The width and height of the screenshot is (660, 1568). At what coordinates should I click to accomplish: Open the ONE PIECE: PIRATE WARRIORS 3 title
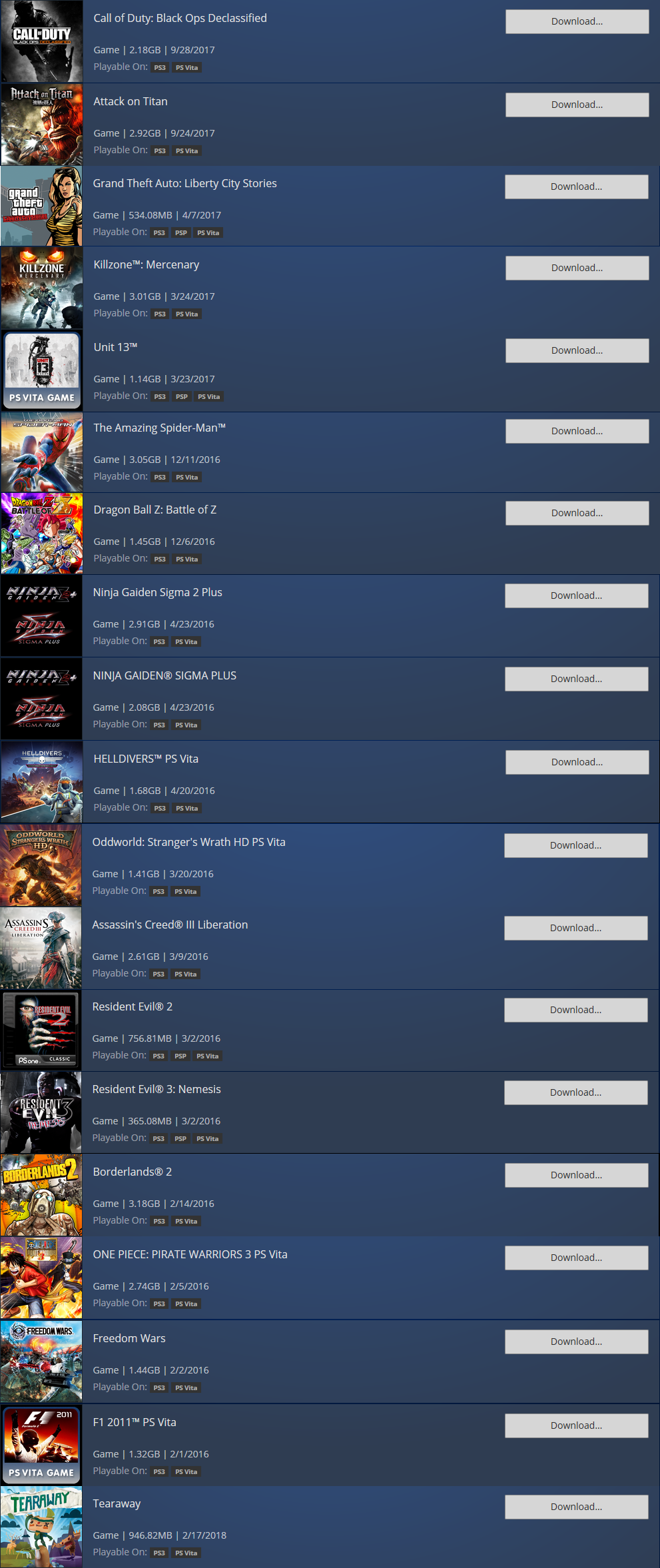click(190, 1254)
